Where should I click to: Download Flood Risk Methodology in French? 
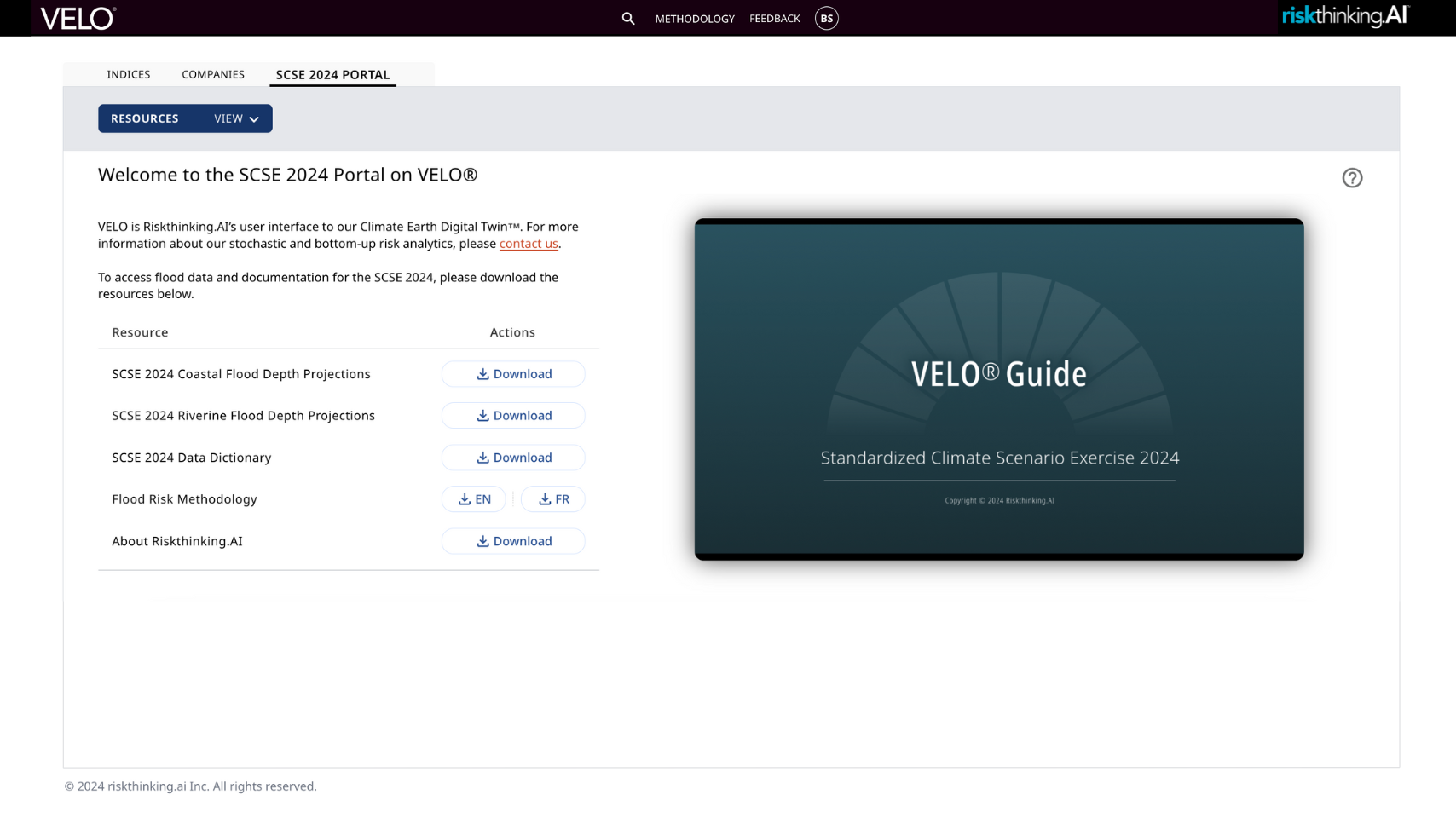(x=553, y=499)
